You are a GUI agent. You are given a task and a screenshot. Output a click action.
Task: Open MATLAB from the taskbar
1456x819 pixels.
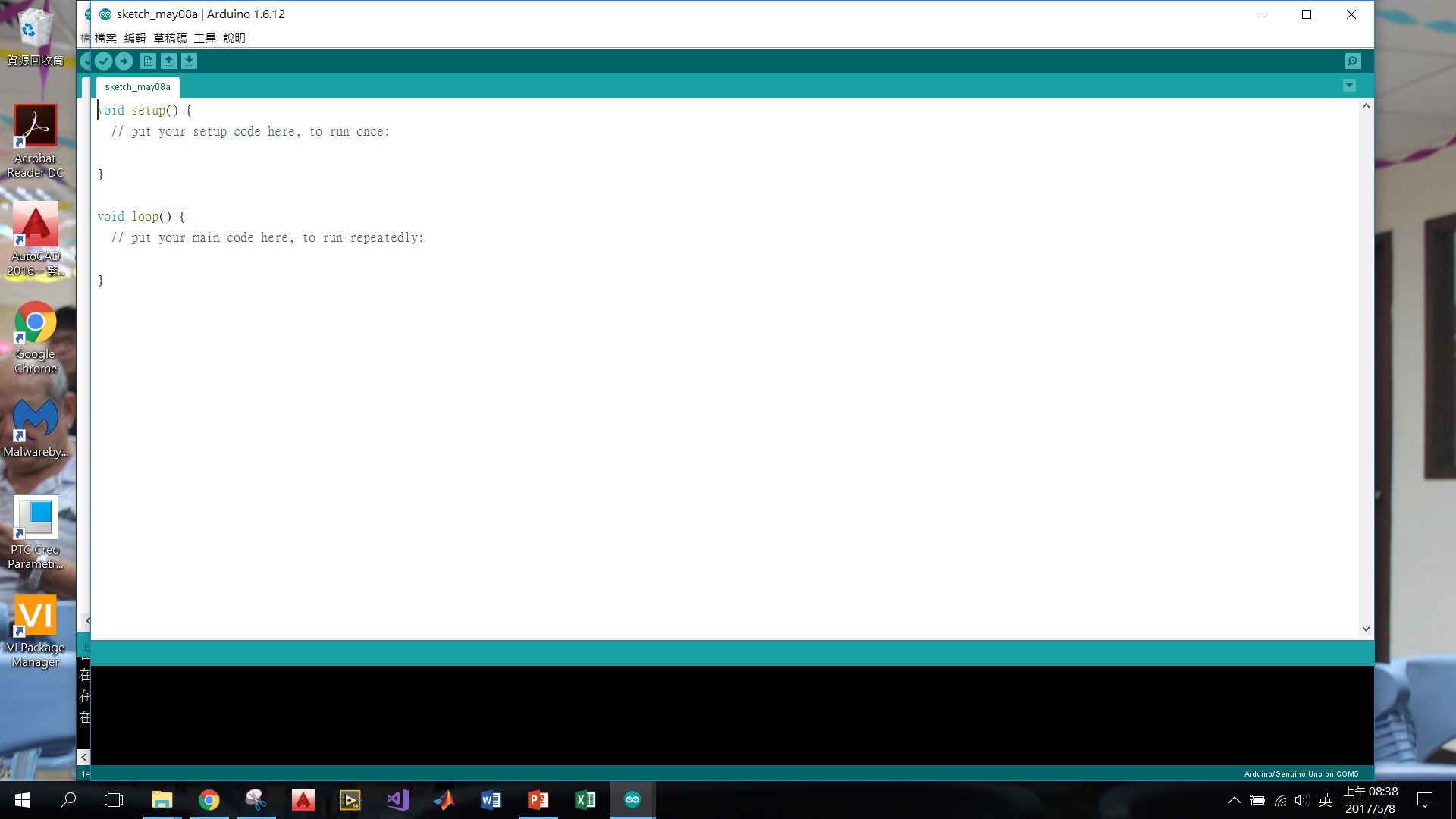444,800
